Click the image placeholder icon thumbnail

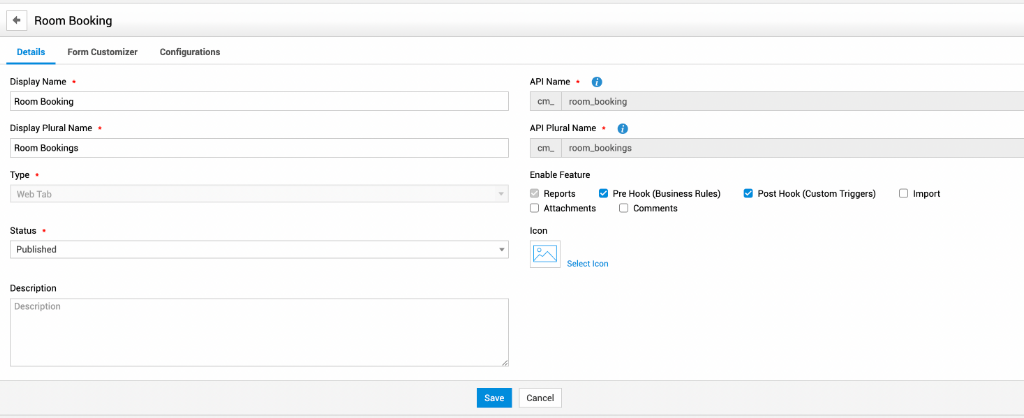[545, 254]
